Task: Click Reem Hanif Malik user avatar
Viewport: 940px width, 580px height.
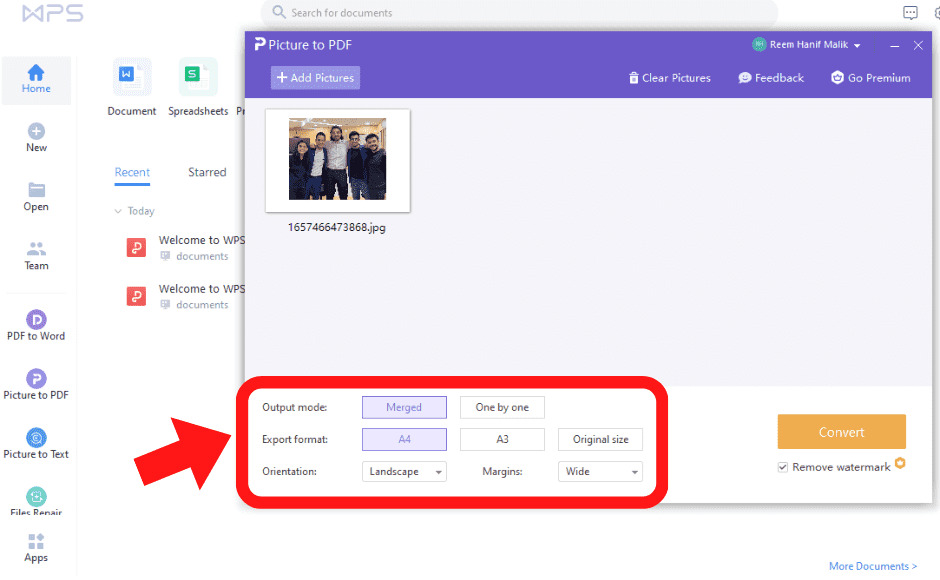Action: (759, 44)
